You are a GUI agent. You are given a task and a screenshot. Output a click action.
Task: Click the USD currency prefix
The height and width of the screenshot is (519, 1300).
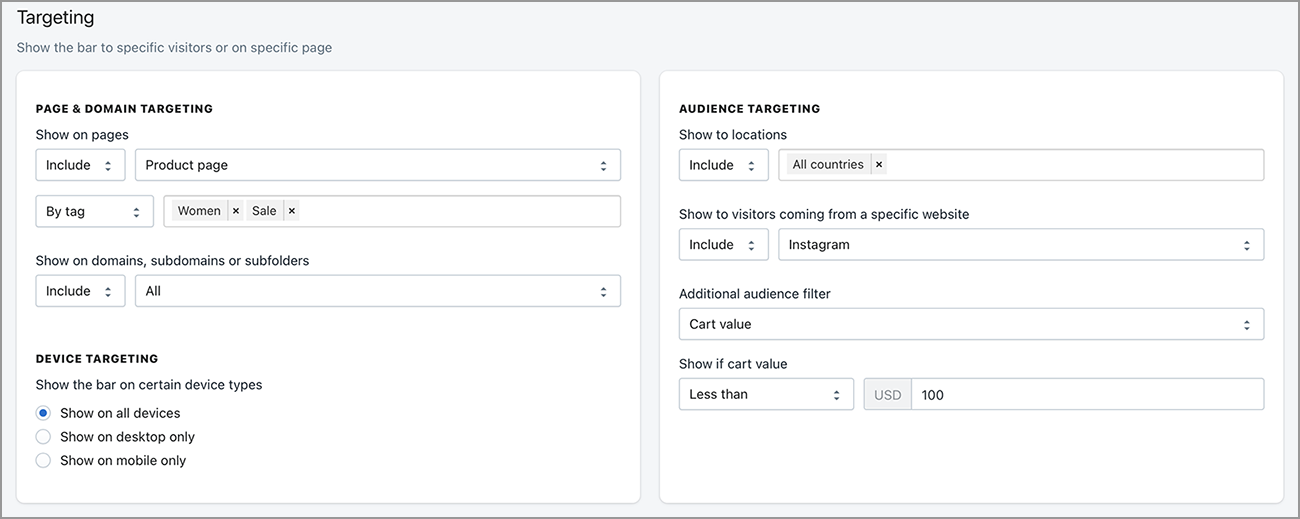(887, 394)
